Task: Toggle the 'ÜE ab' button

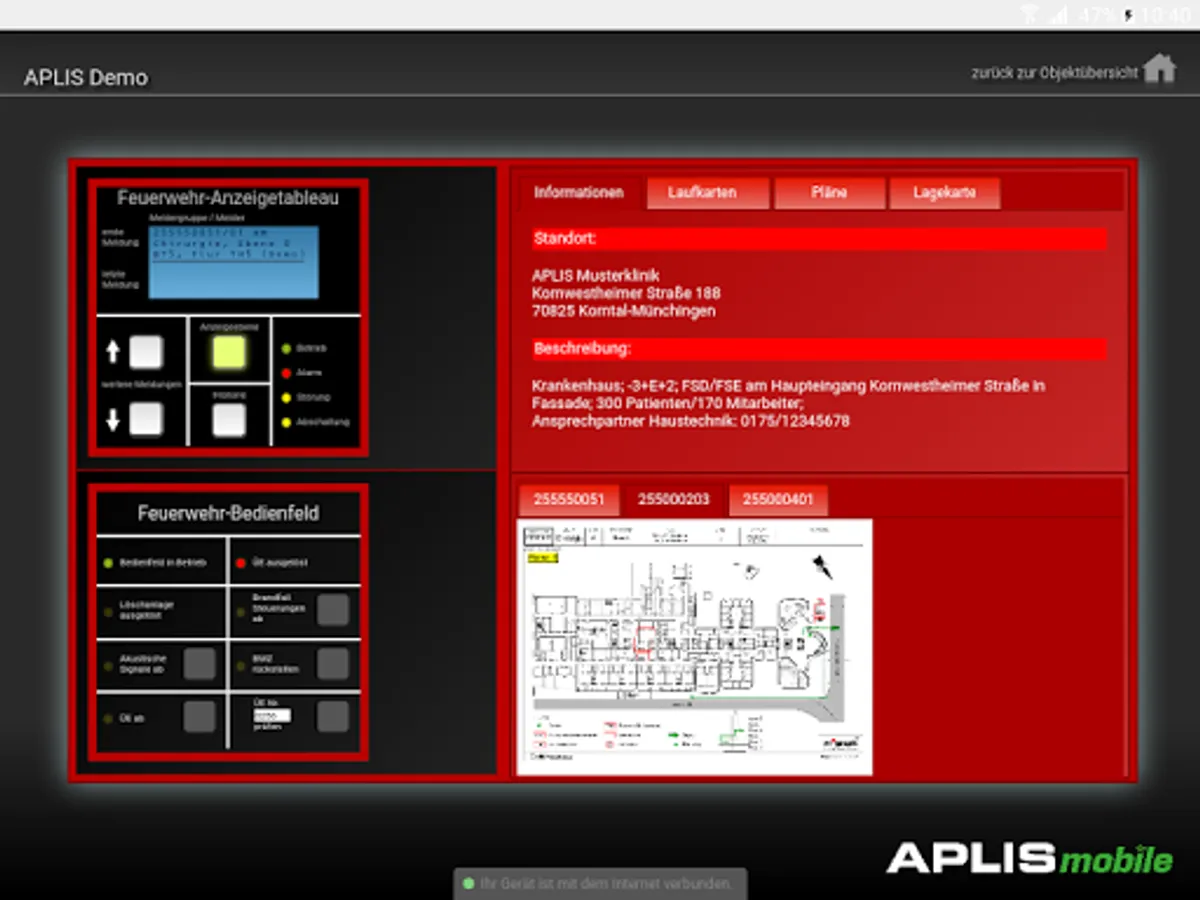Action: [199, 716]
